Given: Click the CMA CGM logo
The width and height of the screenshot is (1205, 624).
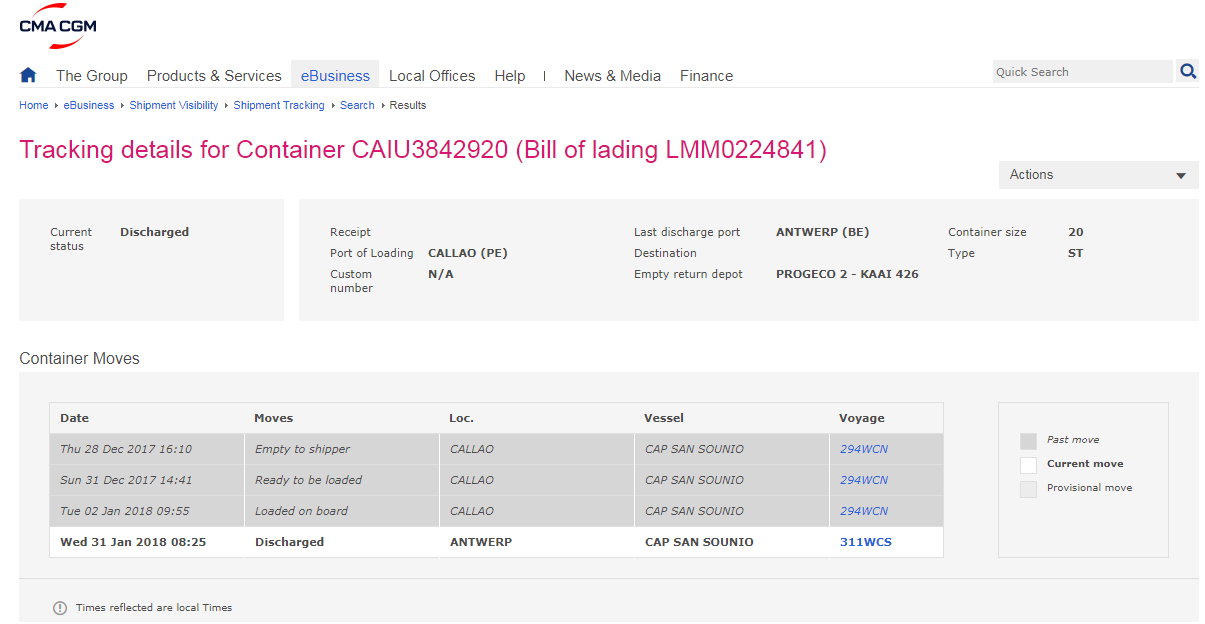Looking at the screenshot, I should [58, 26].
